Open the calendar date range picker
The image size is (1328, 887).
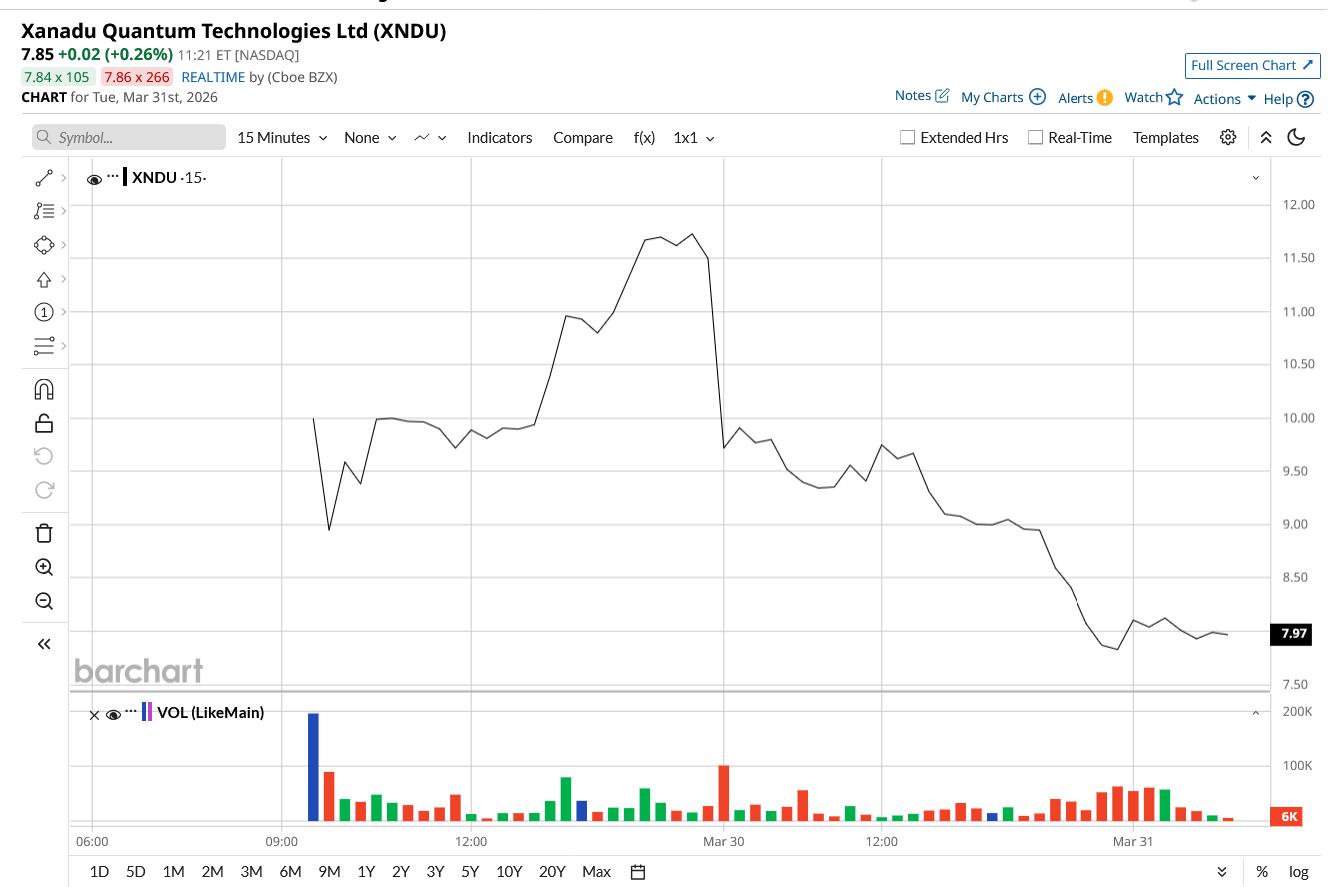tap(638, 872)
